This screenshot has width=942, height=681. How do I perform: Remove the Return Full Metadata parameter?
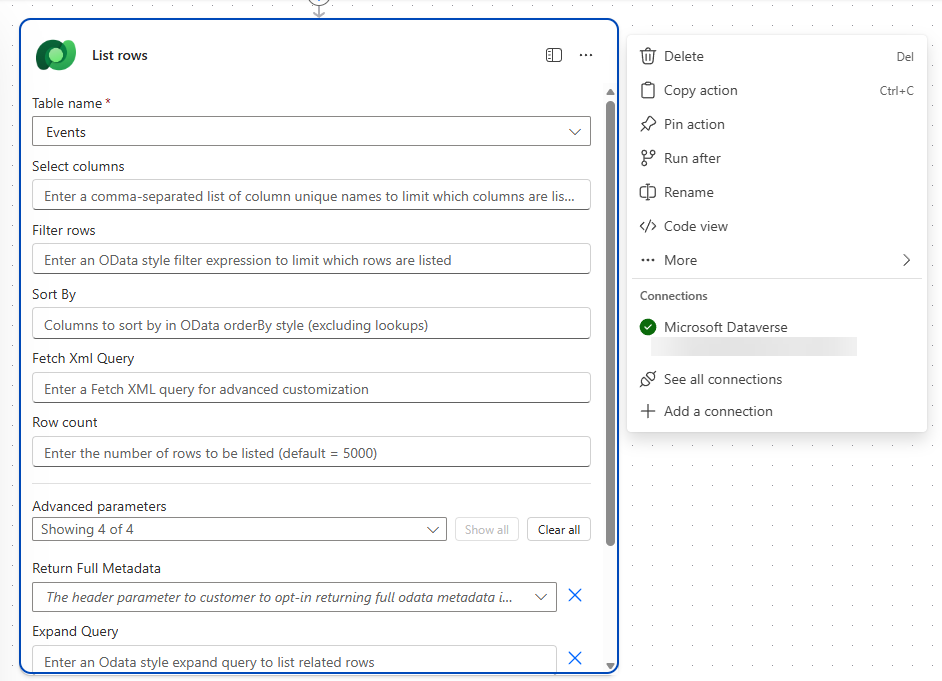(x=575, y=595)
